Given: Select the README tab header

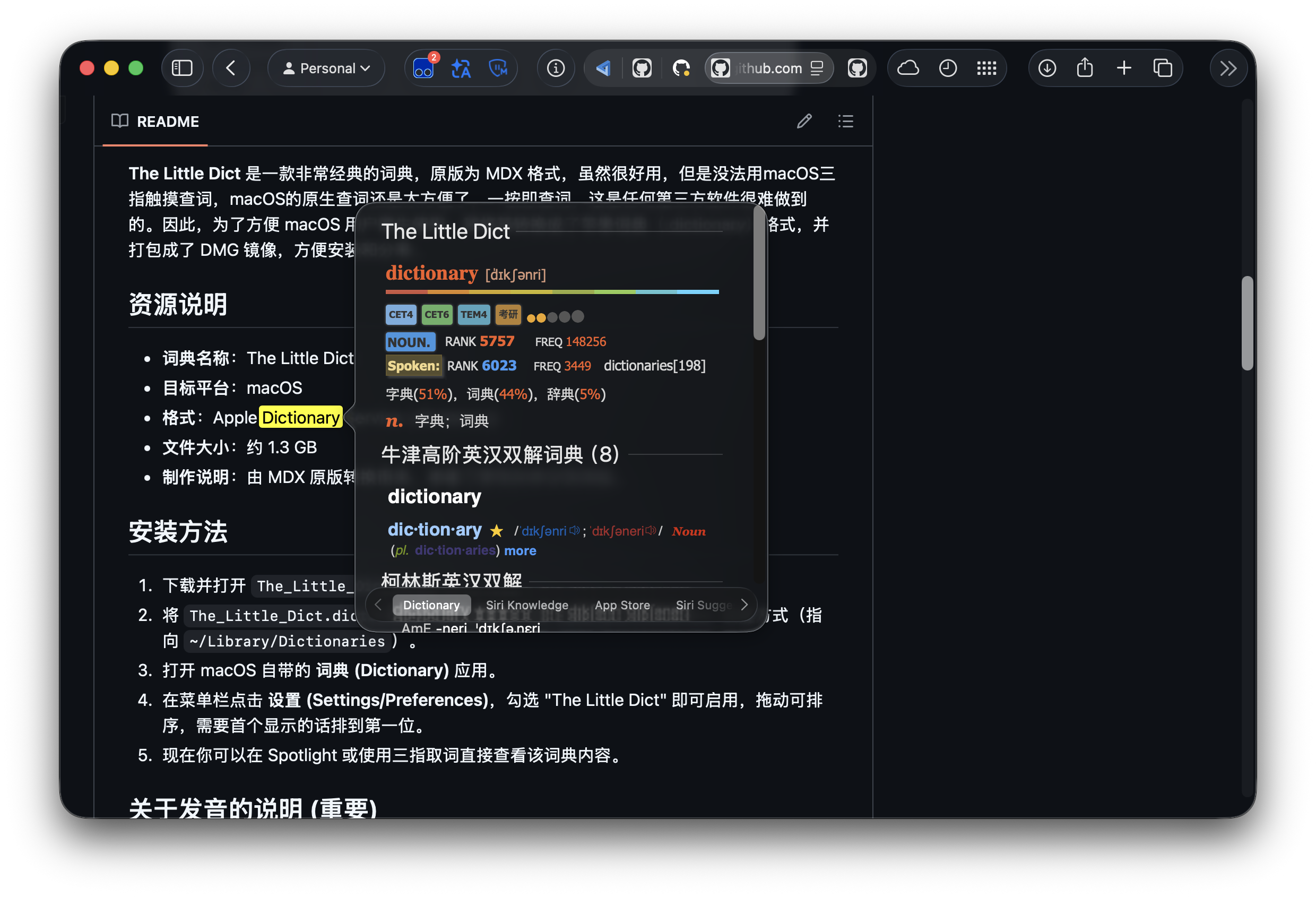Looking at the screenshot, I should [155, 121].
